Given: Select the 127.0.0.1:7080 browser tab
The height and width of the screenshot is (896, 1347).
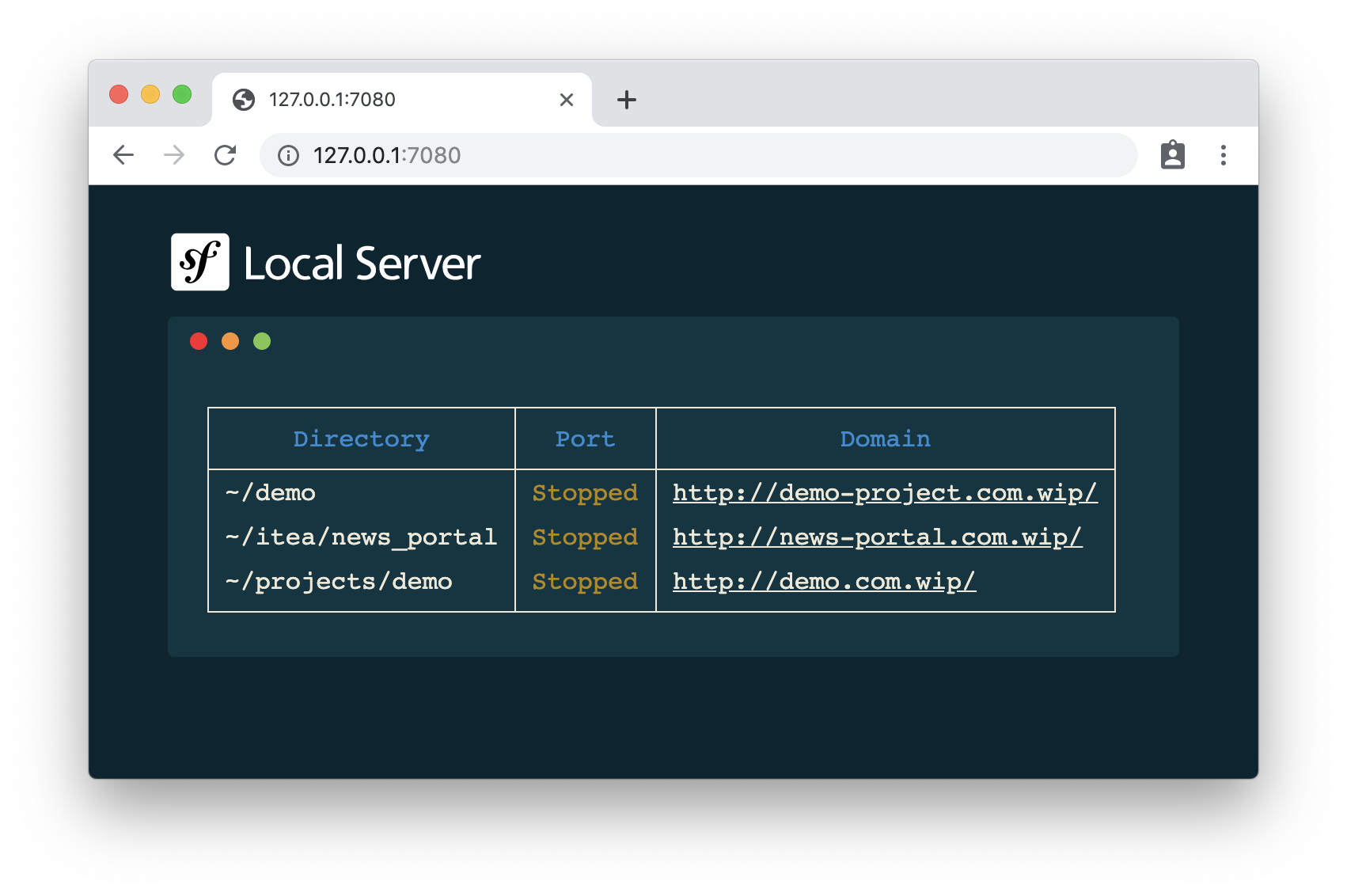Looking at the screenshot, I should 402,100.
